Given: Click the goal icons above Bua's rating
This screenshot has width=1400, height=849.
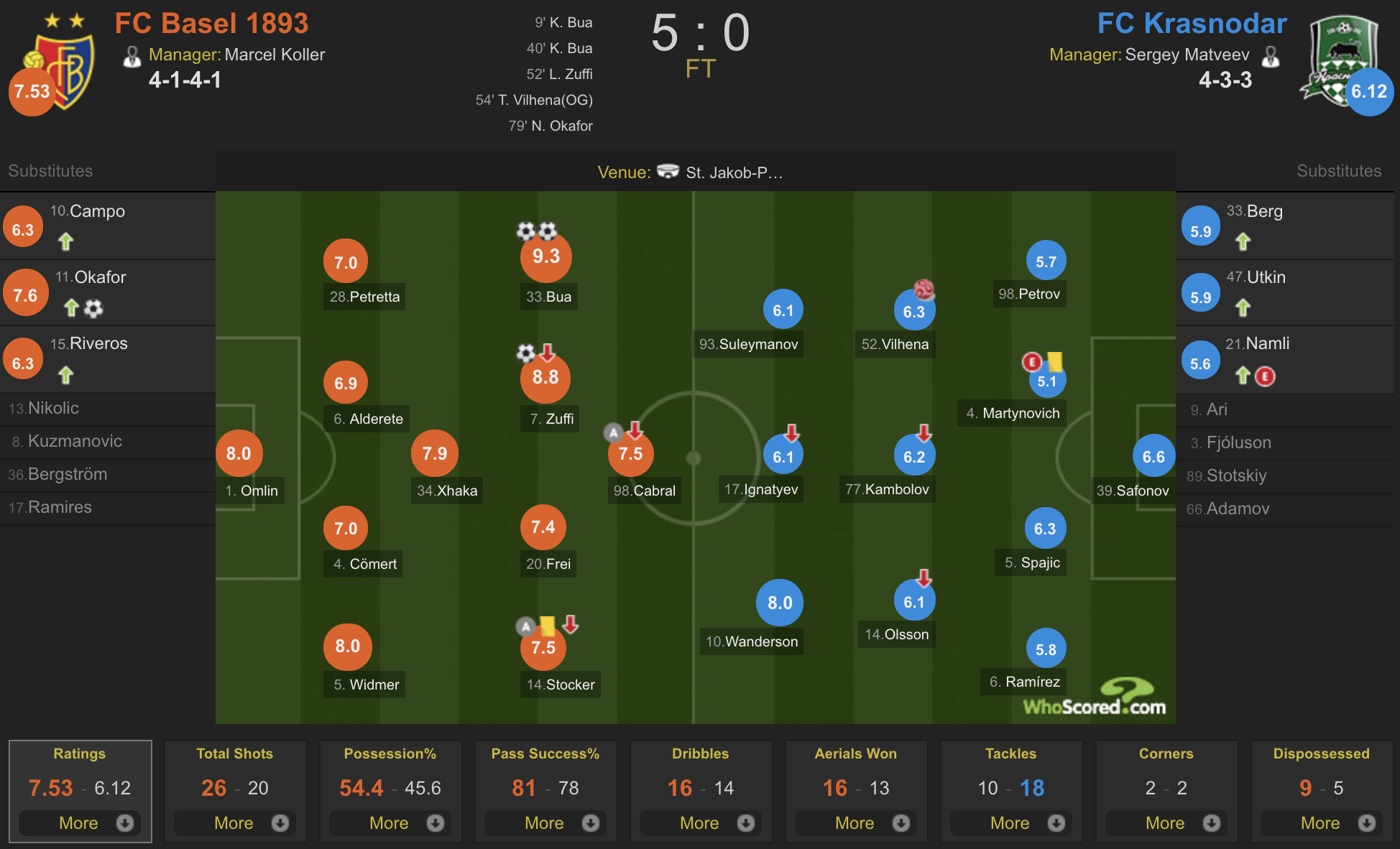Looking at the screenshot, I should (537, 231).
